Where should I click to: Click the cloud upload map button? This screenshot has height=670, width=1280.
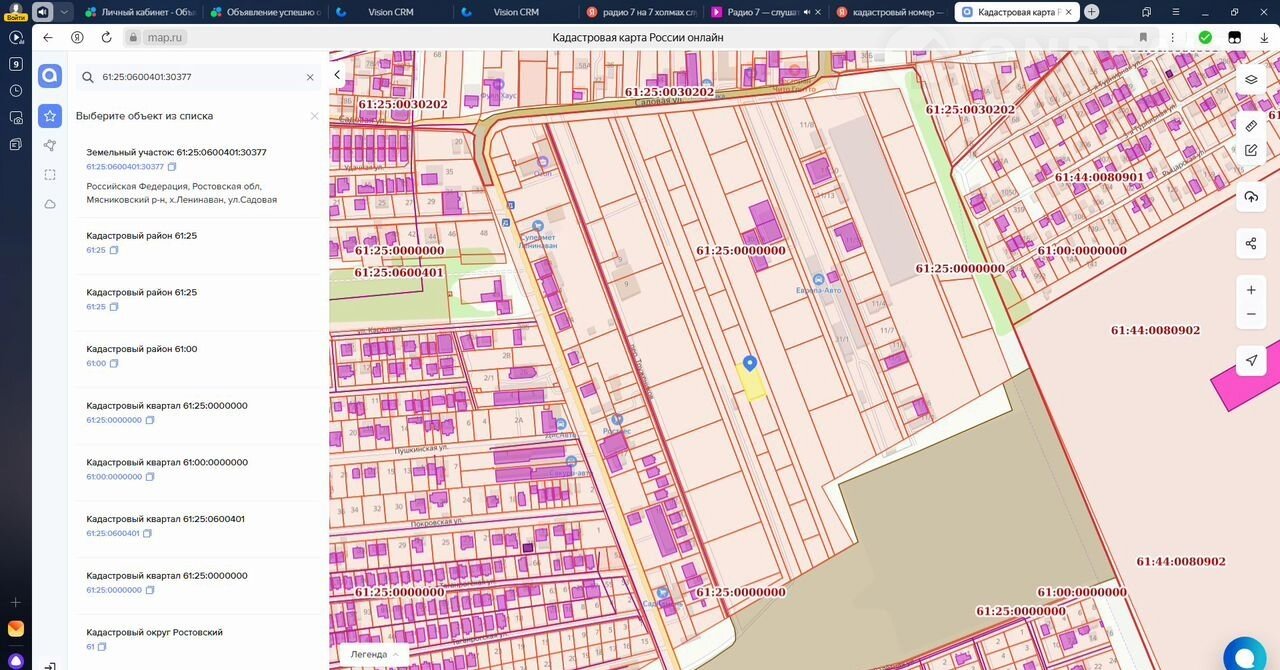tap(1250, 197)
